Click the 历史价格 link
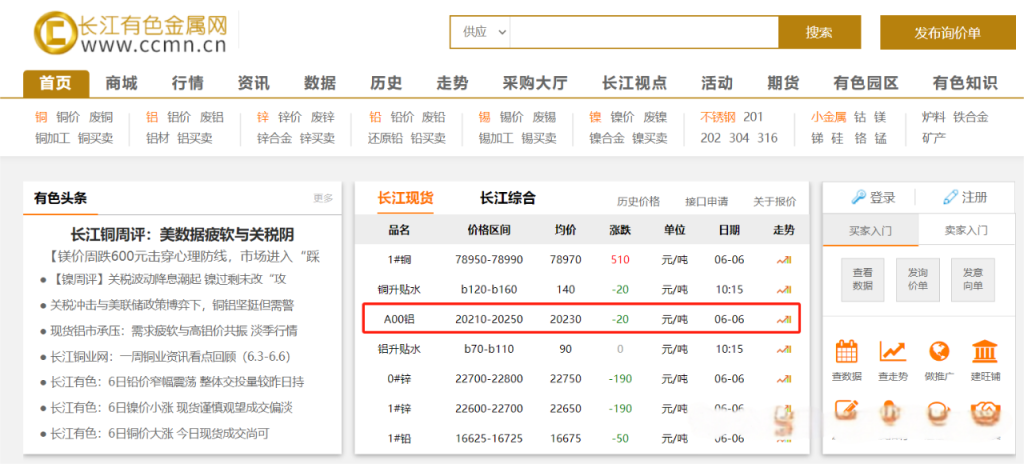 (x=639, y=201)
